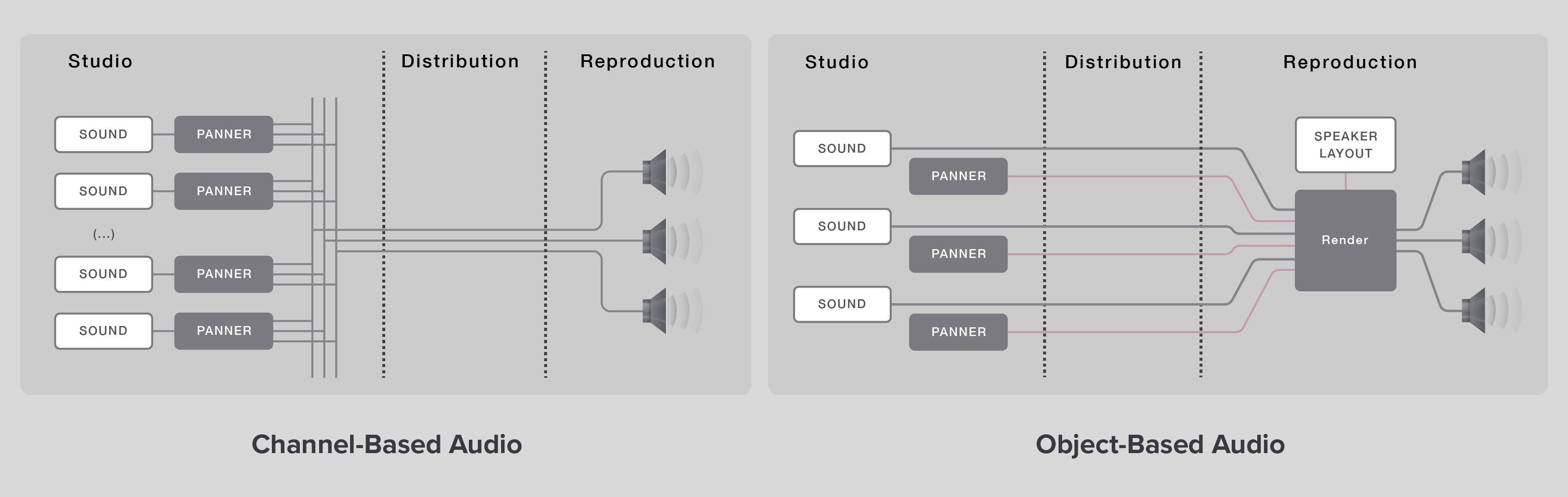
Task: Click the Speaker Layout box
Action: click(1345, 145)
